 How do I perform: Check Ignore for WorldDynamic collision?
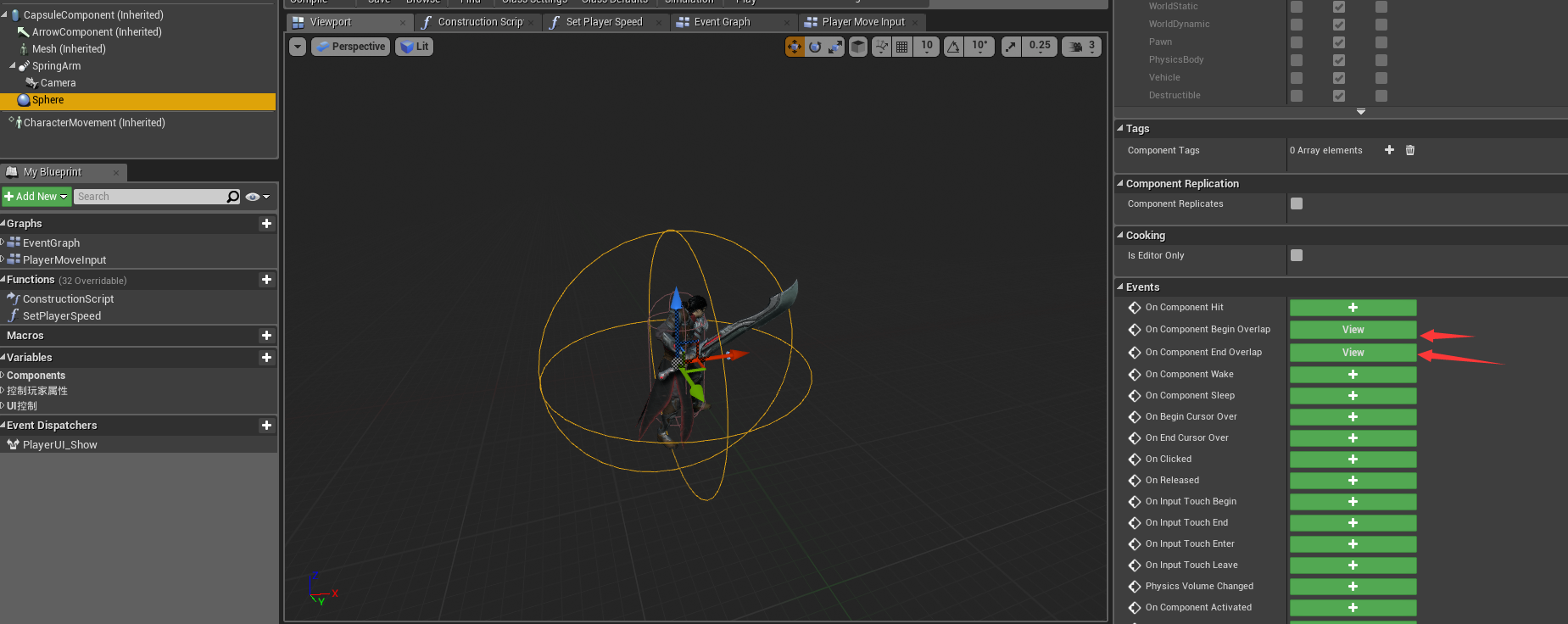click(x=1297, y=25)
